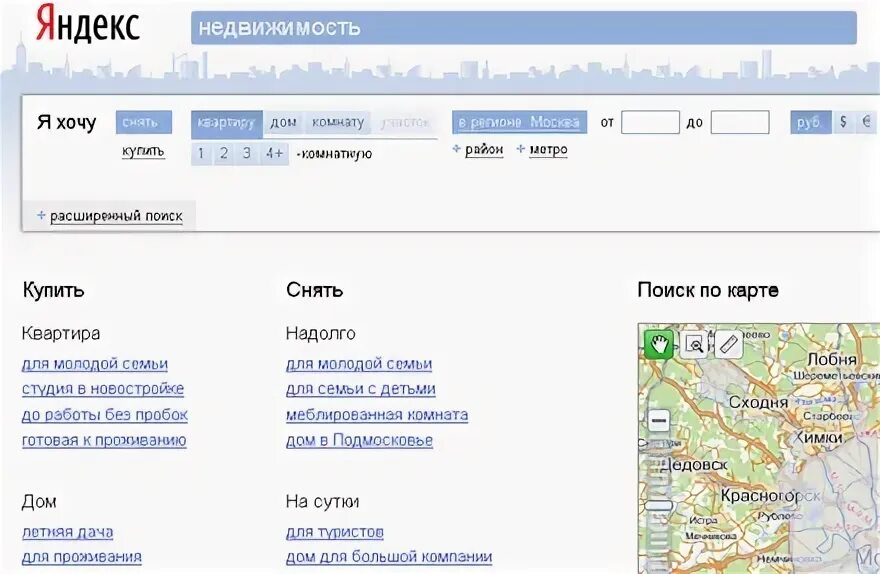Click the map zoom slider handle
Screen dimensions: 880x574
pyautogui.click(x=658, y=506)
